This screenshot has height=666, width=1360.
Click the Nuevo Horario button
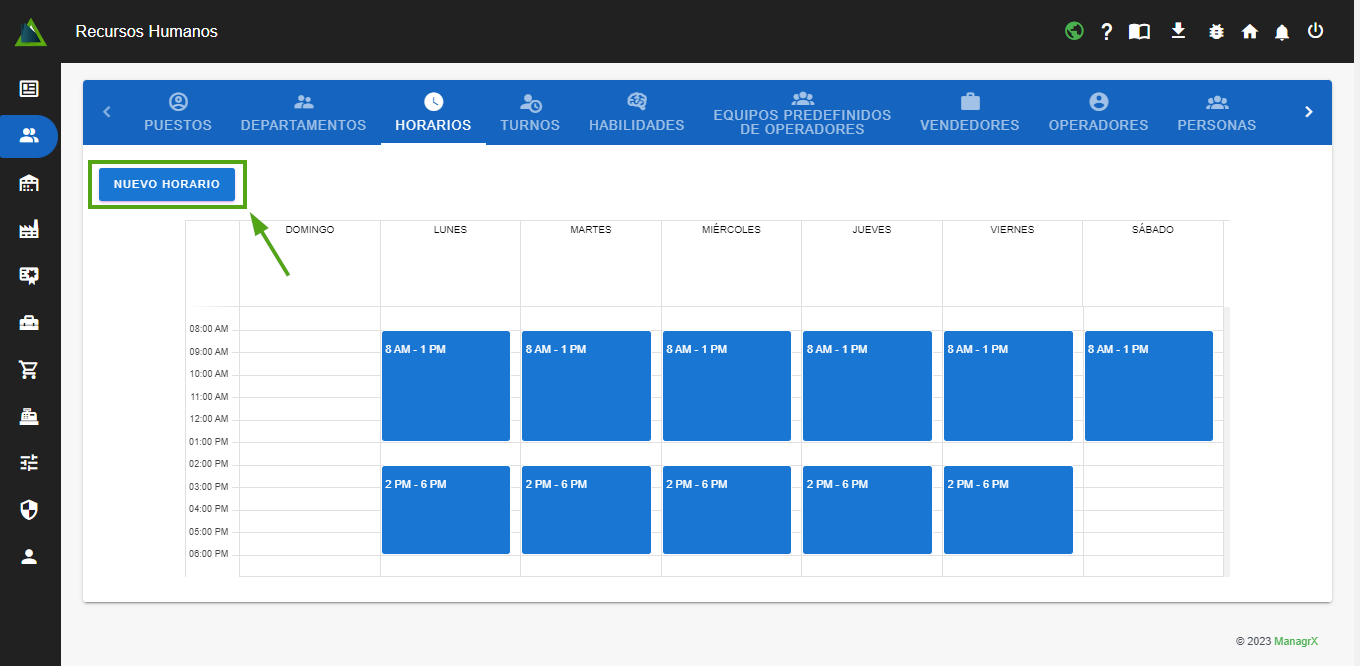[x=167, y=185]
